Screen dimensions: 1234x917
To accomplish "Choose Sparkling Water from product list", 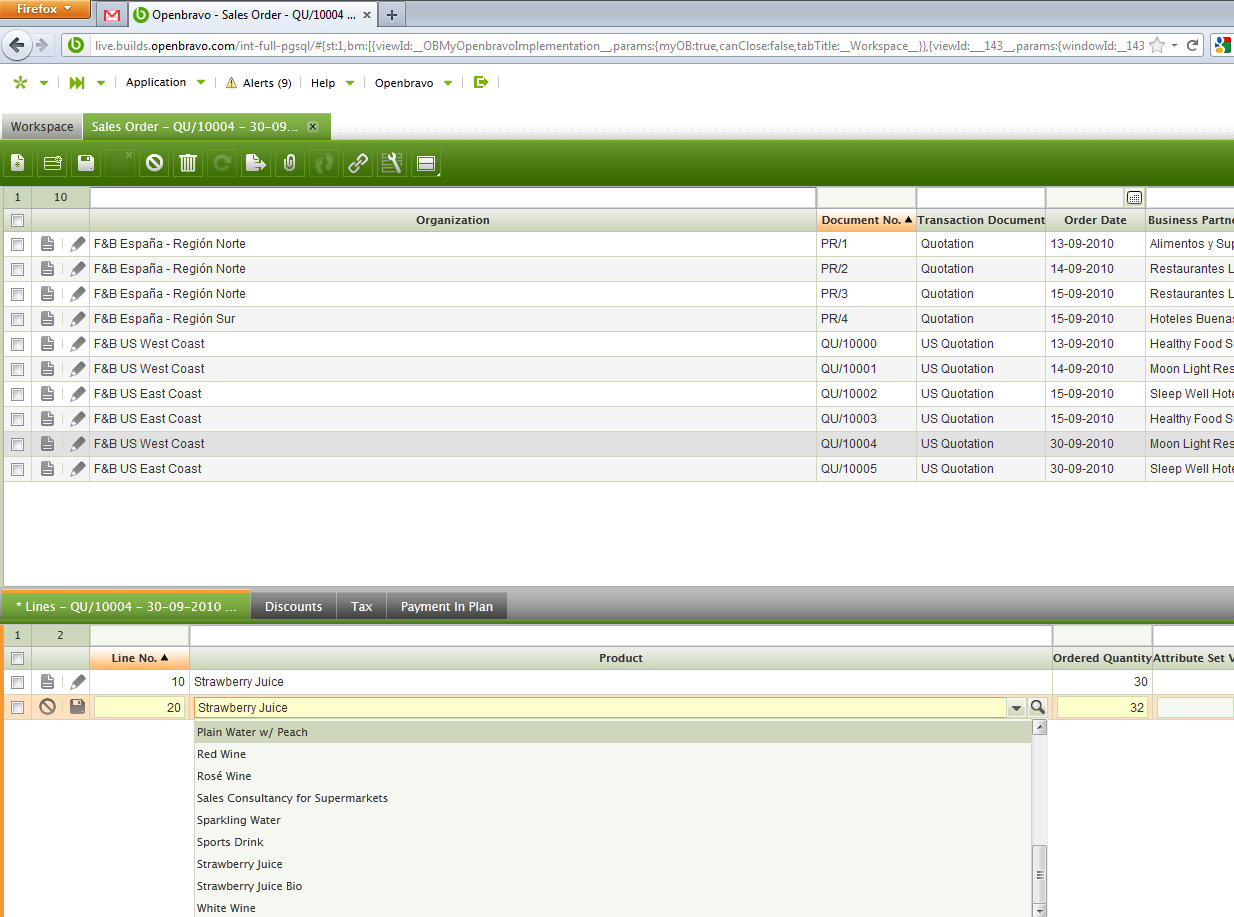I will [x=238, y=820].
